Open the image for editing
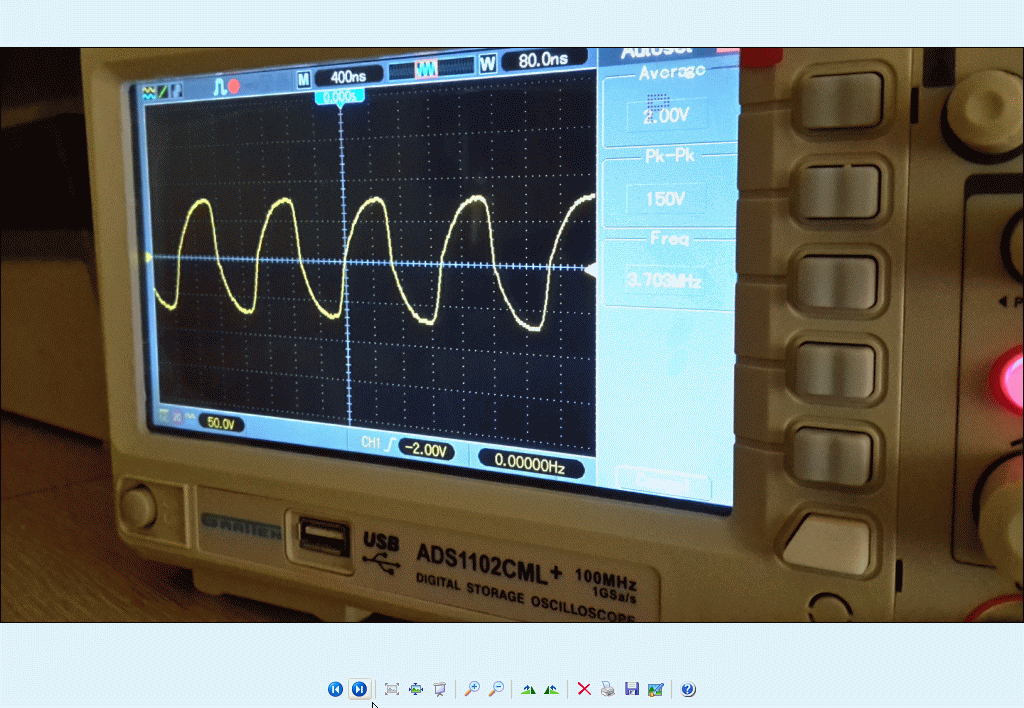Image resolution: width=1024 pixels, height=708 pixels. (x=656, y=689)
